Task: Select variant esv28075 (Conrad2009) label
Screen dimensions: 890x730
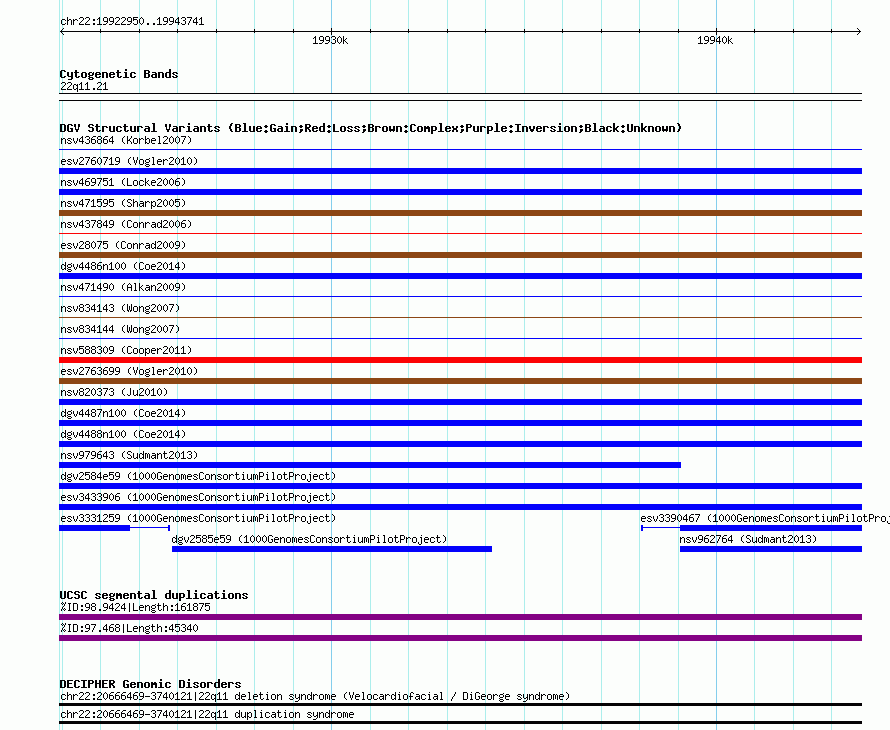Action: 123,245
